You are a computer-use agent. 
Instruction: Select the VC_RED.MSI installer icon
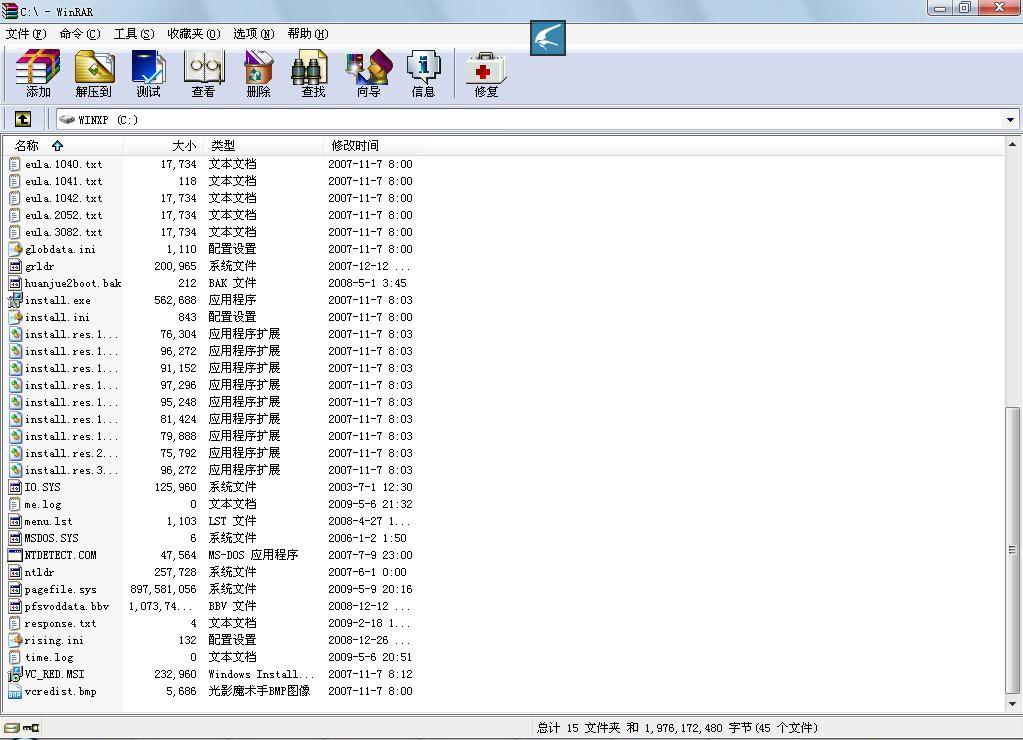click(x=15, y=674)
